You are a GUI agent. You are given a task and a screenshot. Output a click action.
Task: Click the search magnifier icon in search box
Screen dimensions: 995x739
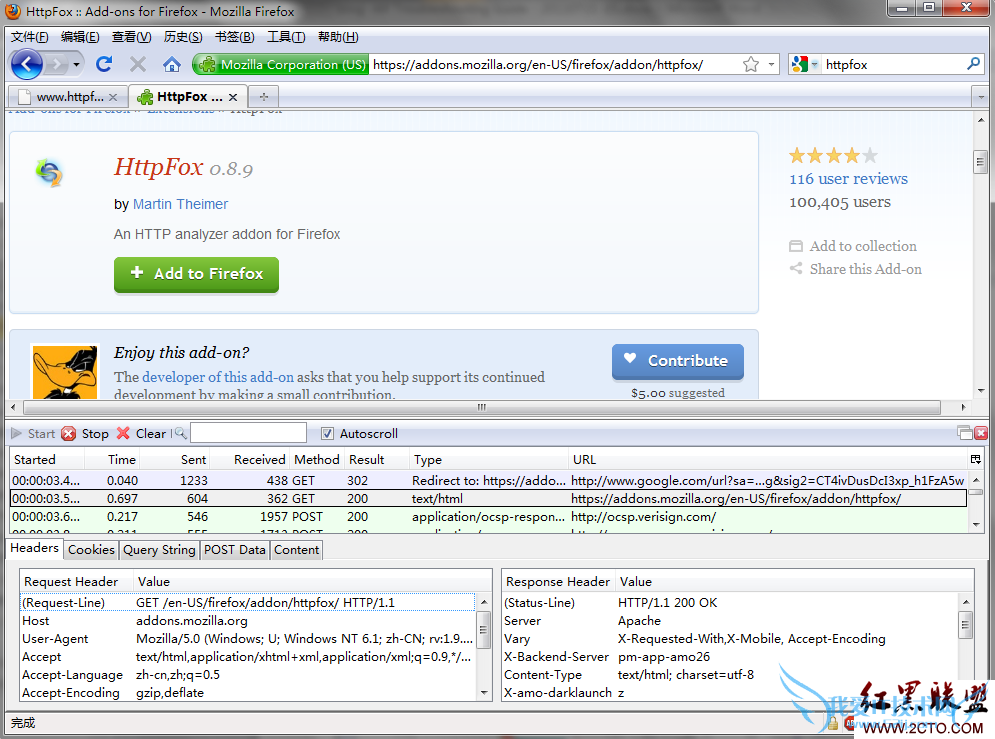pyautogui.click(x=973, y=64)
